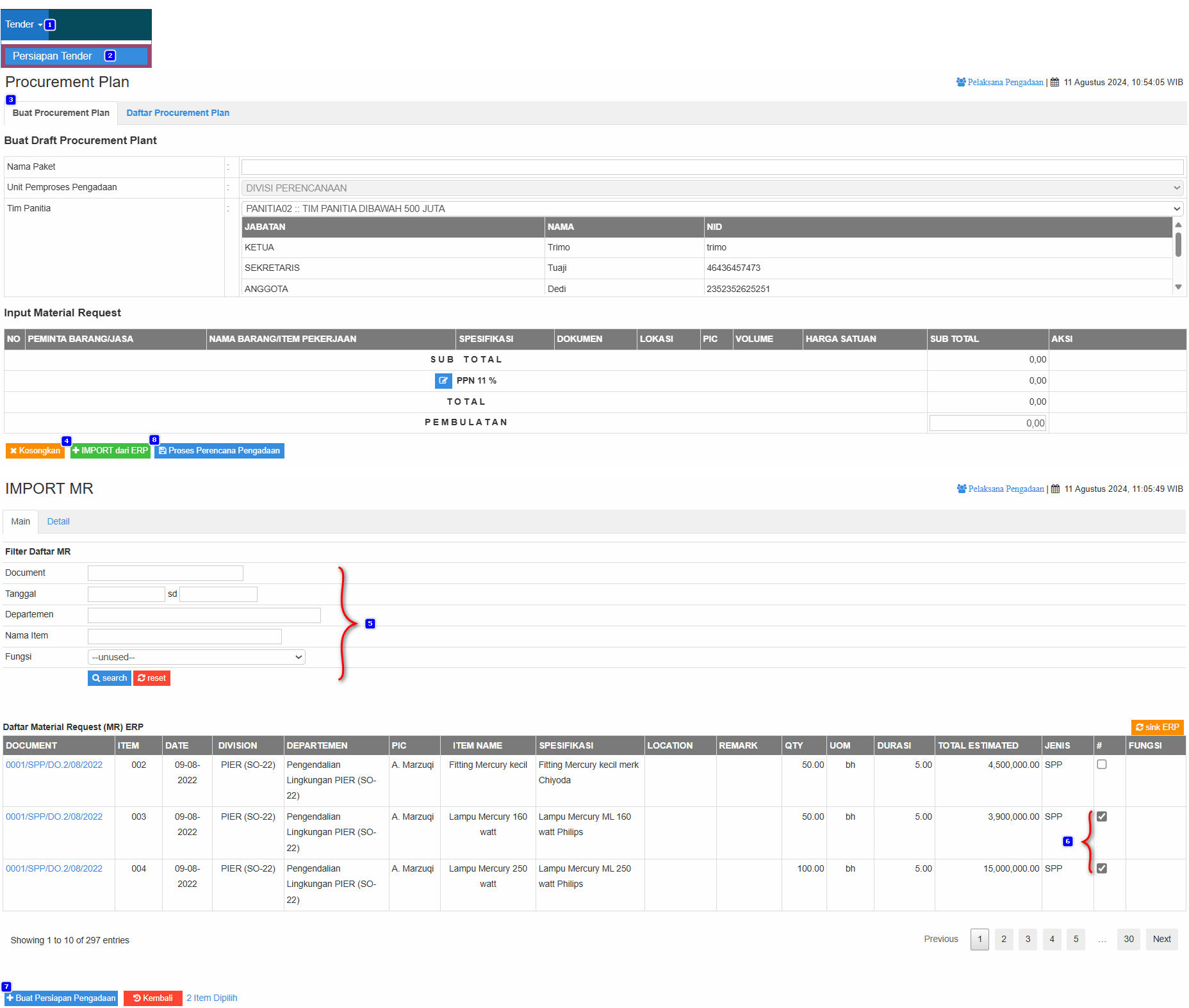Click Proses Perencana Pengadaan button

pos(219,451)
